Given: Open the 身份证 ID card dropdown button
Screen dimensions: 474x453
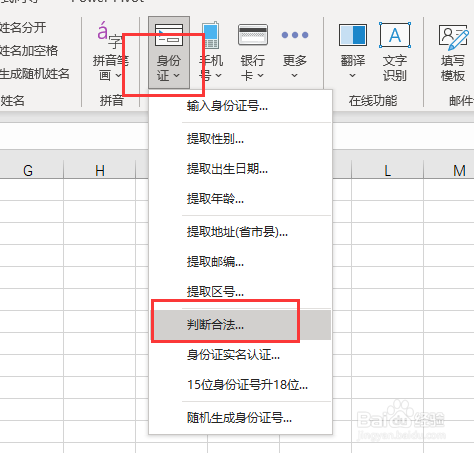Looking at the screenshot, I should 169,53.
